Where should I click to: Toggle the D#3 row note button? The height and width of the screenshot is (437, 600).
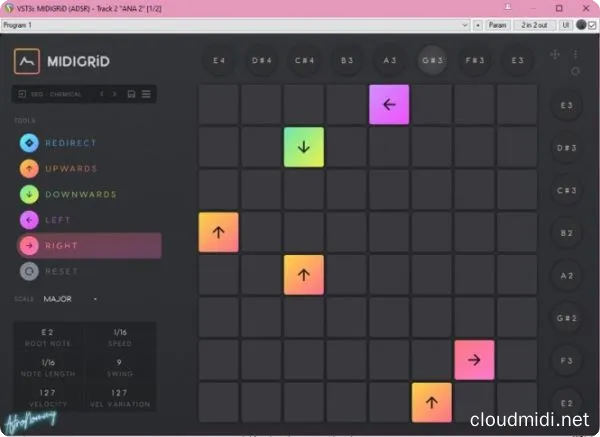pos(568,148)
